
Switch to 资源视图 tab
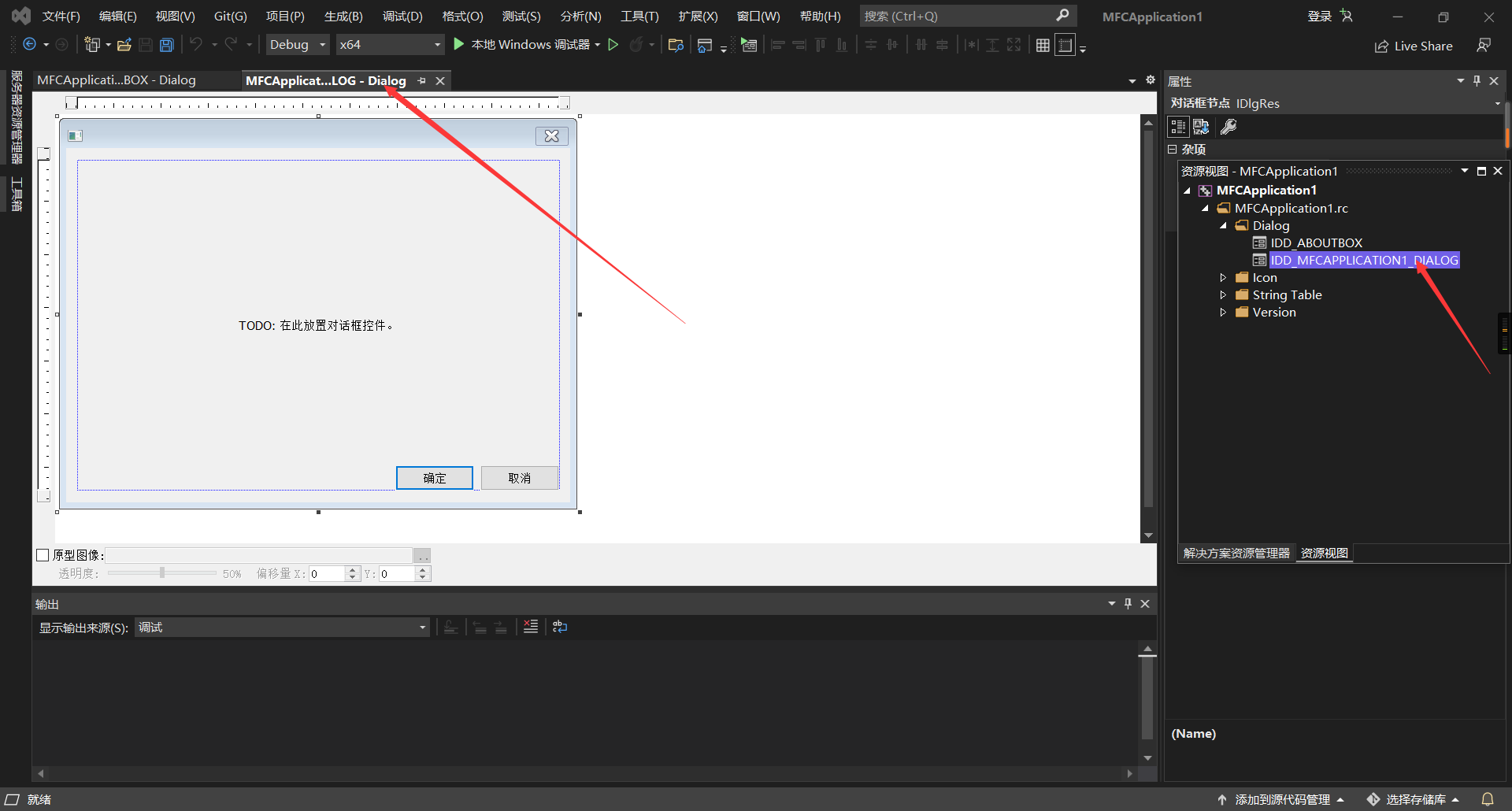(1325, 554)
